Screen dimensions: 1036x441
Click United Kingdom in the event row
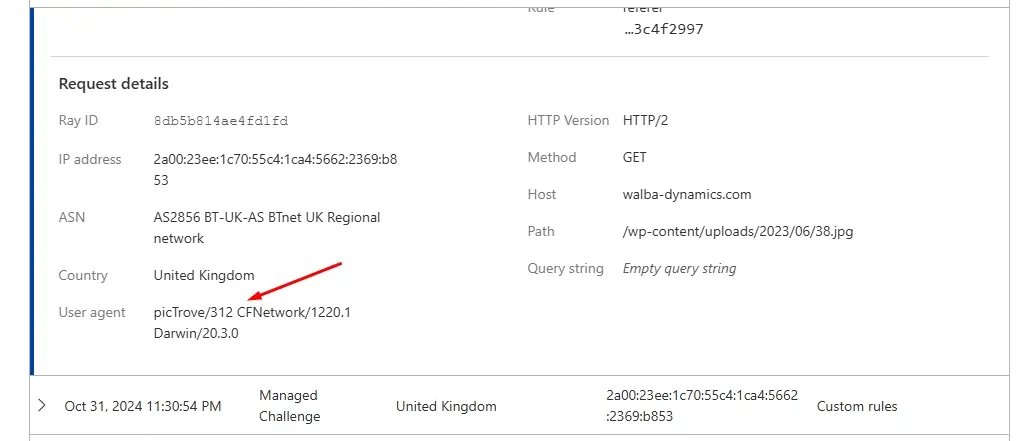(x=446, y=406)
